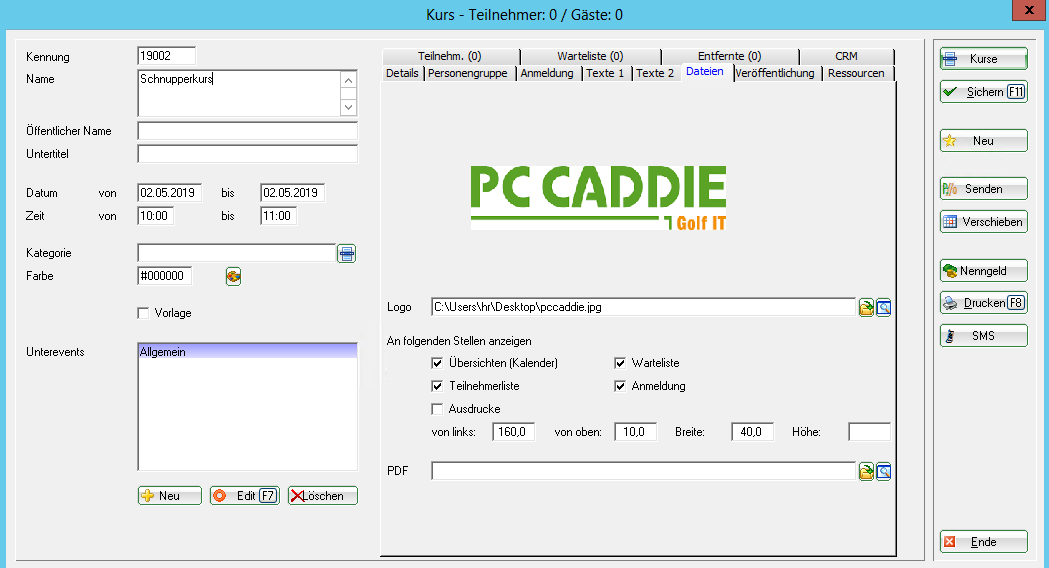
Task: Enable the Ausdrucke checkbox
Action: [437, 409]
